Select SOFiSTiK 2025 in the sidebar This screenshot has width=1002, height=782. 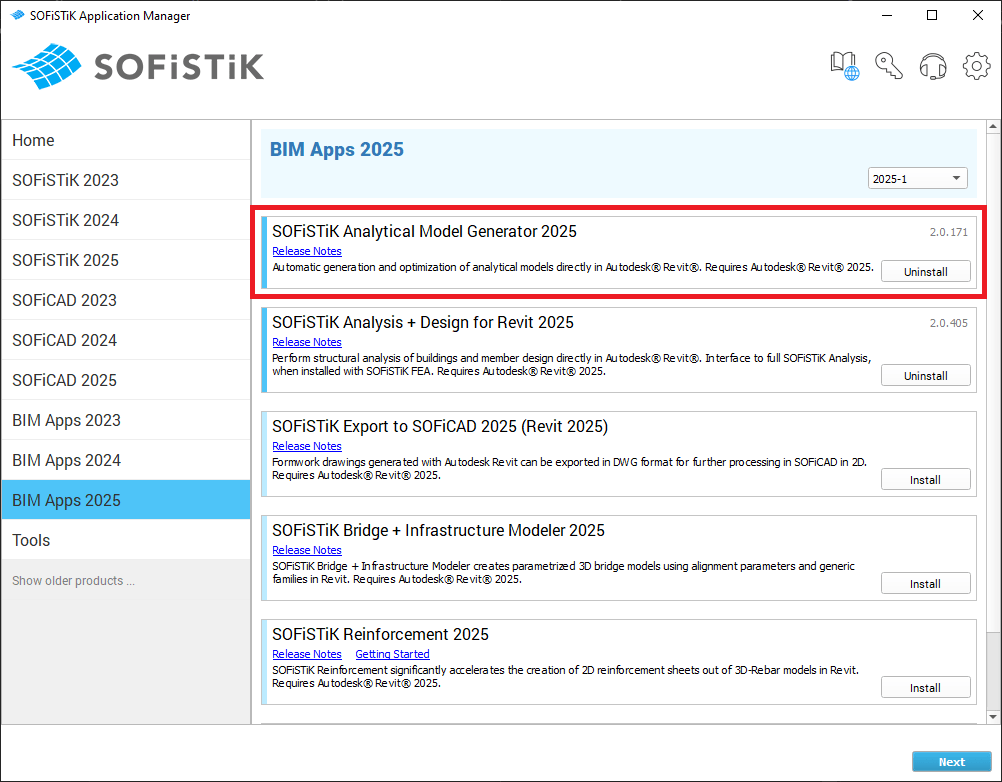click(x=126, y=260)
